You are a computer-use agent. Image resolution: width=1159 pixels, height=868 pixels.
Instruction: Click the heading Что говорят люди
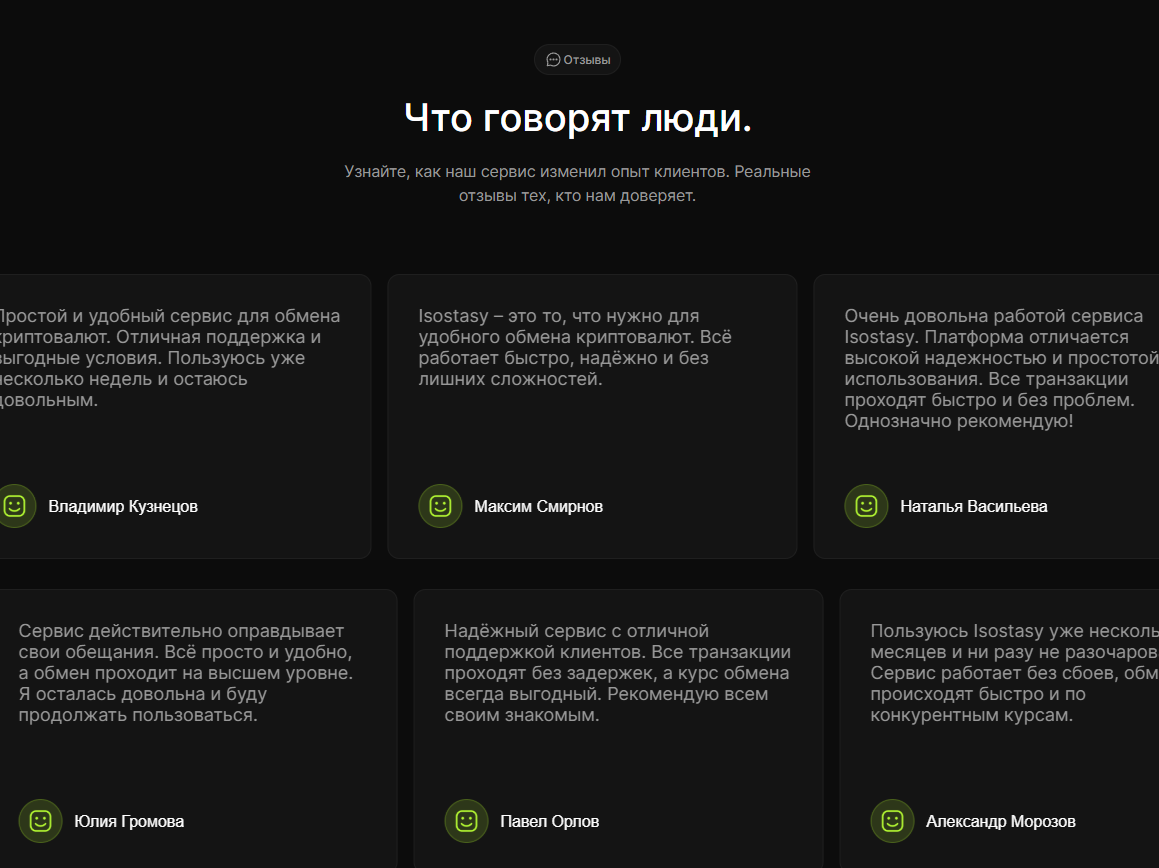[578, 118]
